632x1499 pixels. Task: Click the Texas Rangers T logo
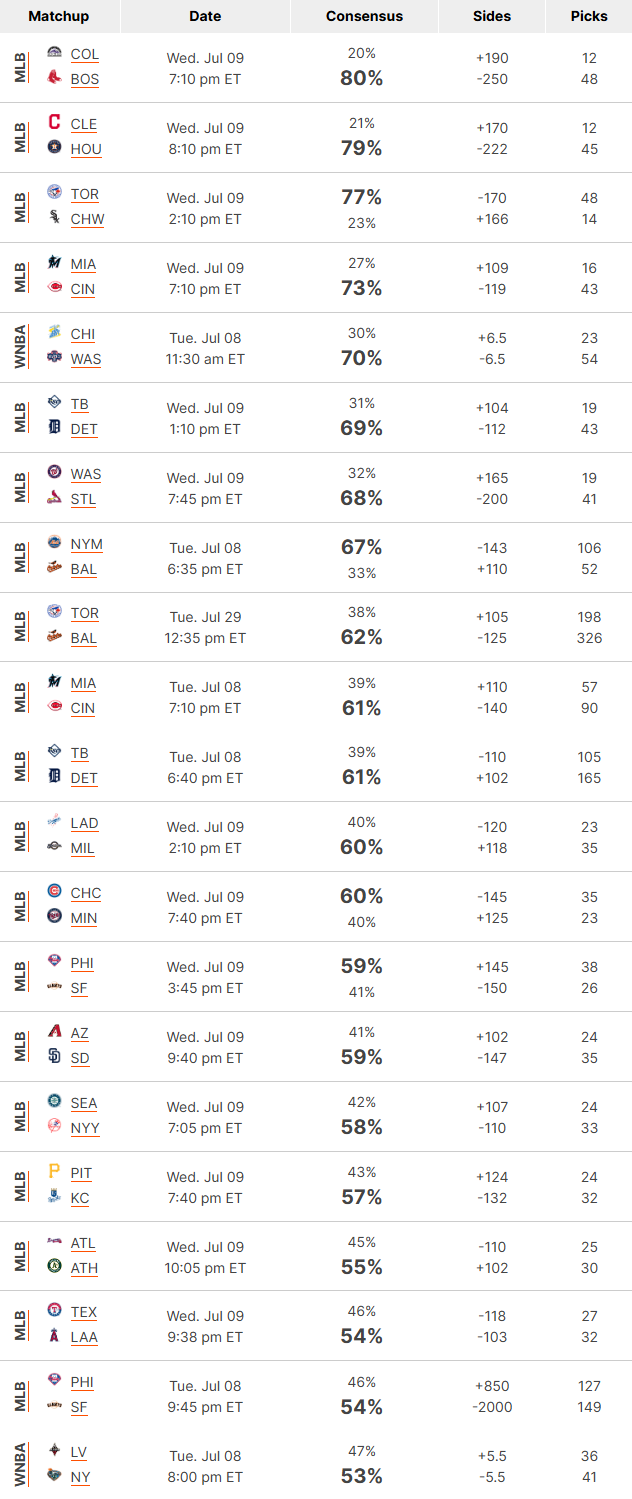pyautogui.click(x=54, y=1311)
